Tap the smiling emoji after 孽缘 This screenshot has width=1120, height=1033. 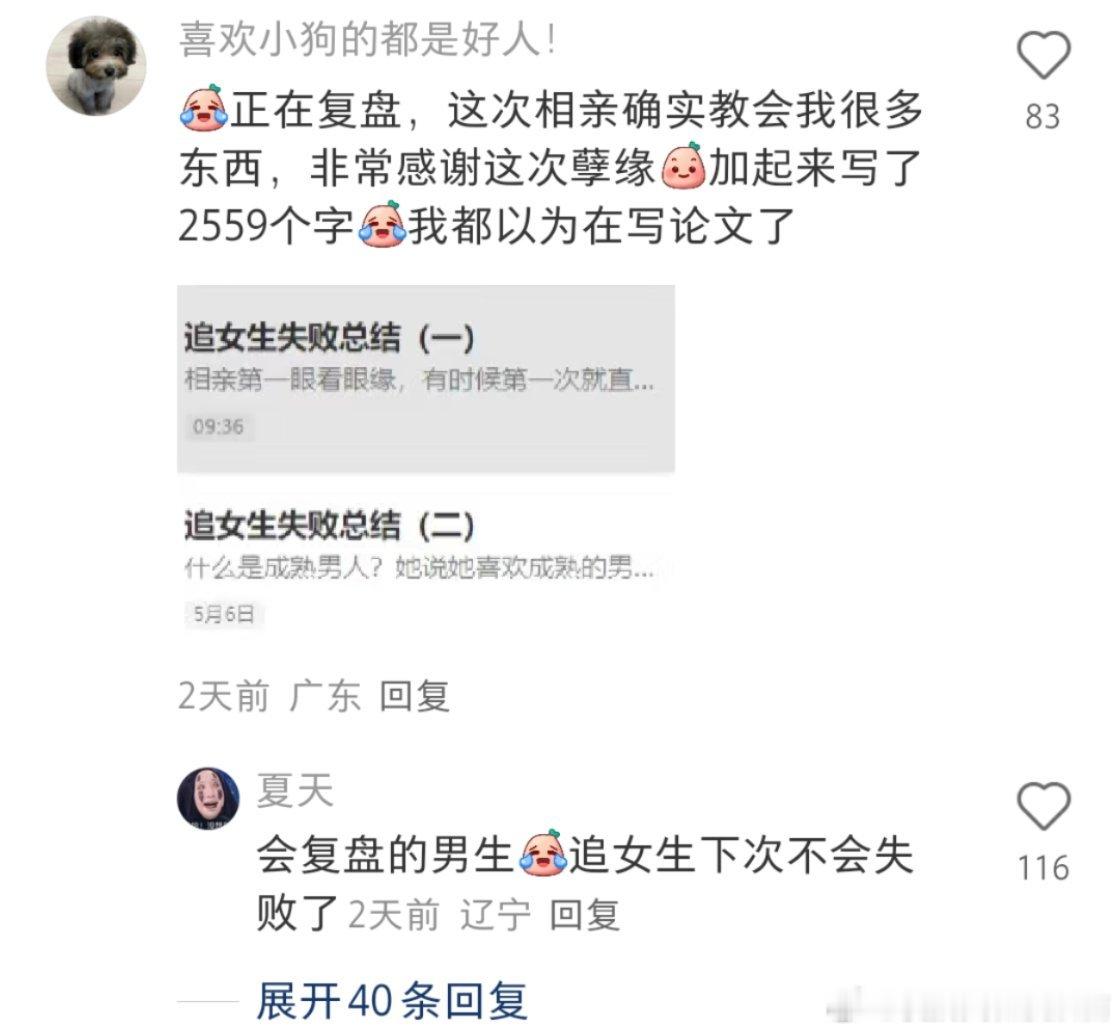tap(684, 167)
